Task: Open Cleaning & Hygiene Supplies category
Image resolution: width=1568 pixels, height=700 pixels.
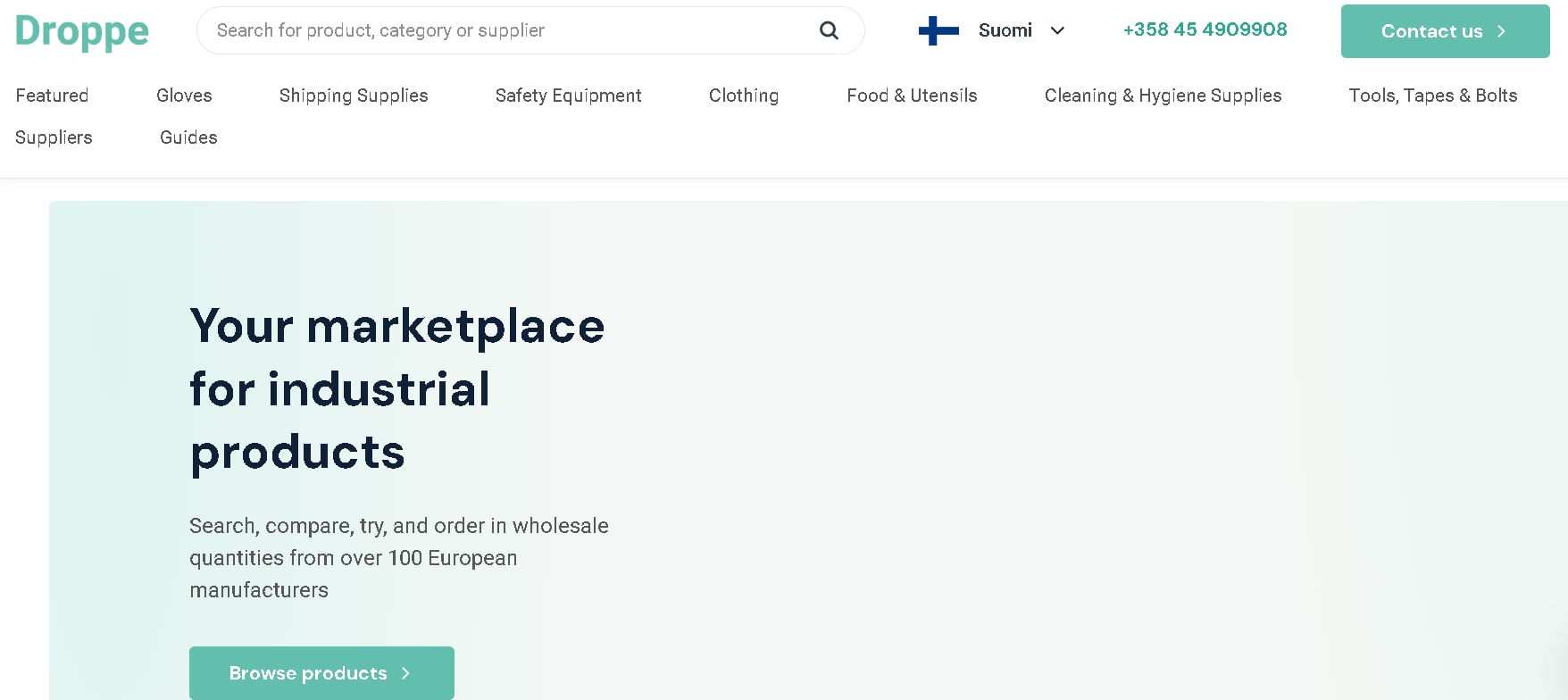Action: pos(1163,96)
